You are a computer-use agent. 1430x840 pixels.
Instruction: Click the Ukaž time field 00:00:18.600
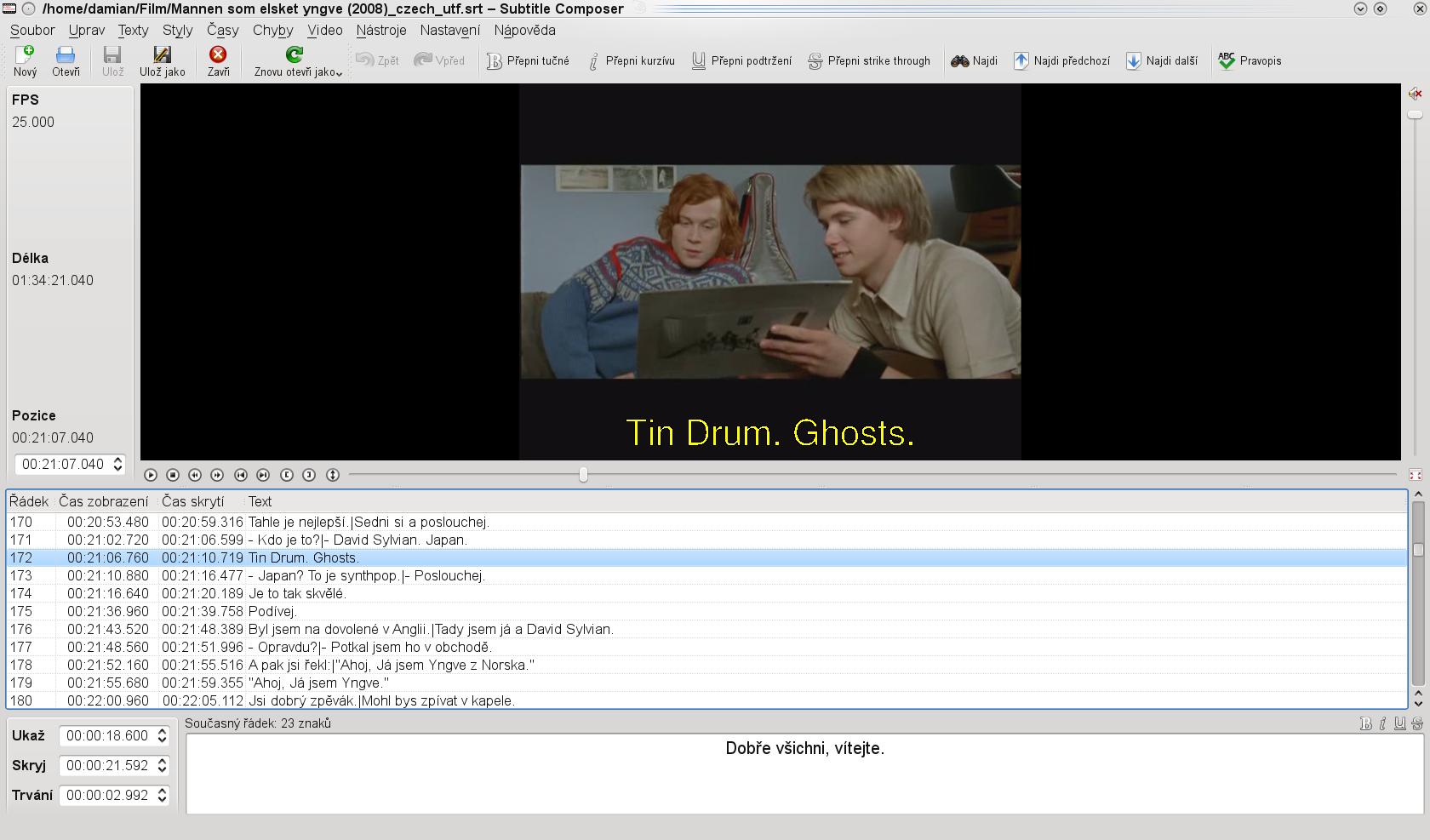point(107,735)
